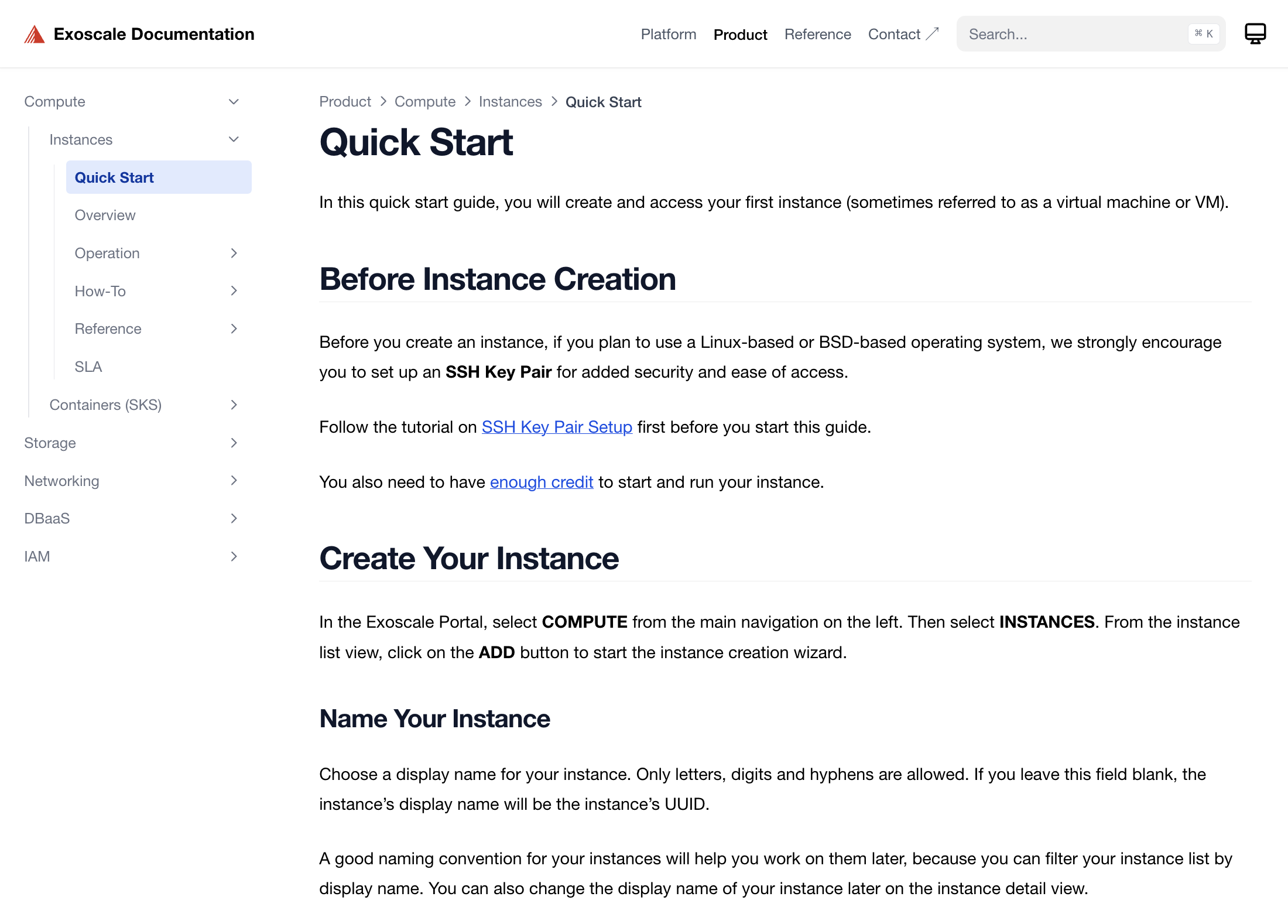
Task: Expand the DBaaS sidebar chevron
Action: pyautogui.click(x=234, y=518)
